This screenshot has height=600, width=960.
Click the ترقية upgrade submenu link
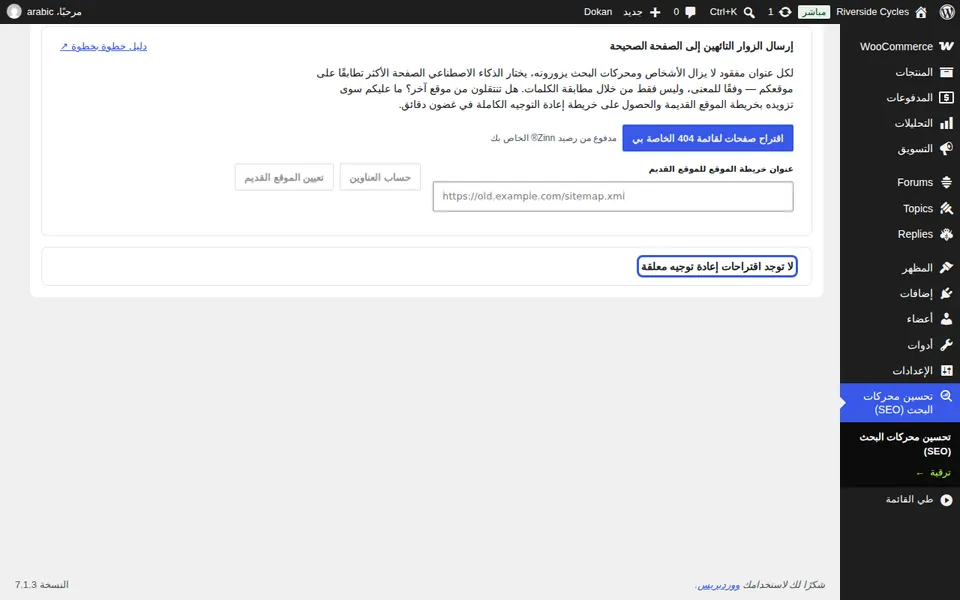[934, 473]
